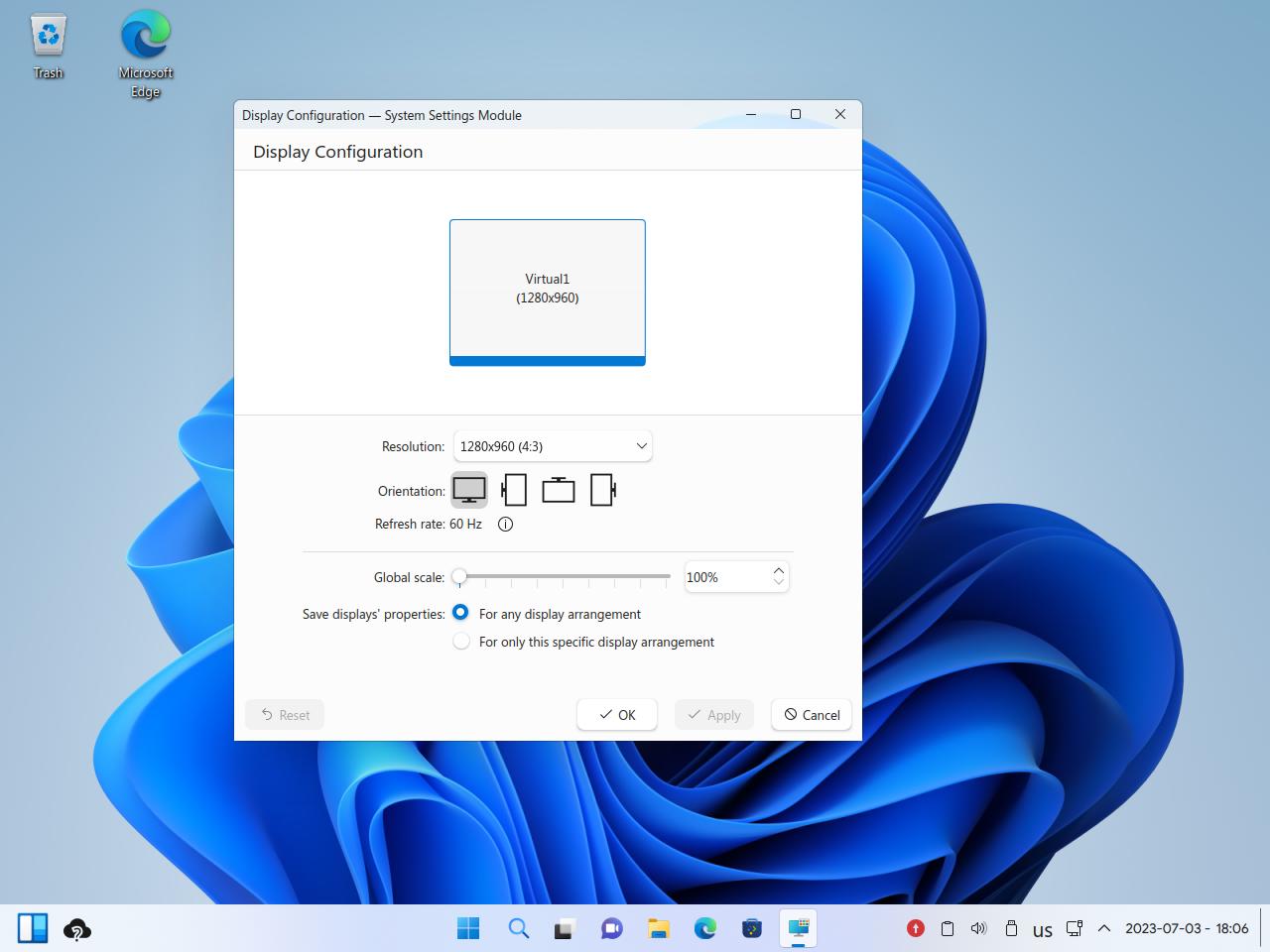Click the display settings tray icon
The width and height of the screenshot is (1270, 952).
click(x=1074, y=928)
